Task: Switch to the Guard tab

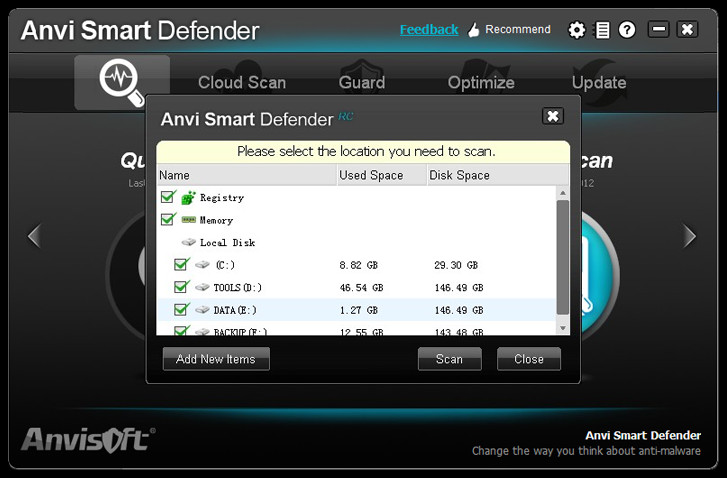Action: tap(362, 83)
